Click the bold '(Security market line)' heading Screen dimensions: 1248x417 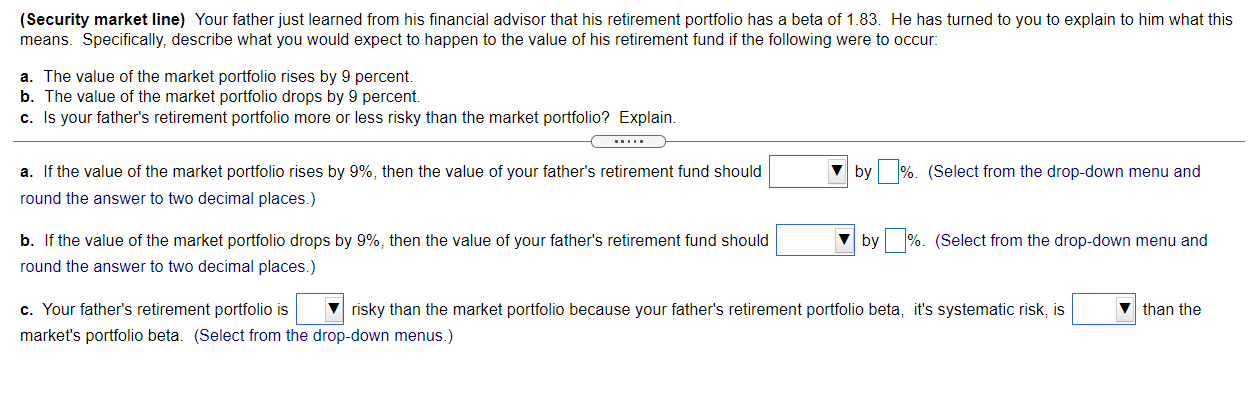click(x=103, y=20)
